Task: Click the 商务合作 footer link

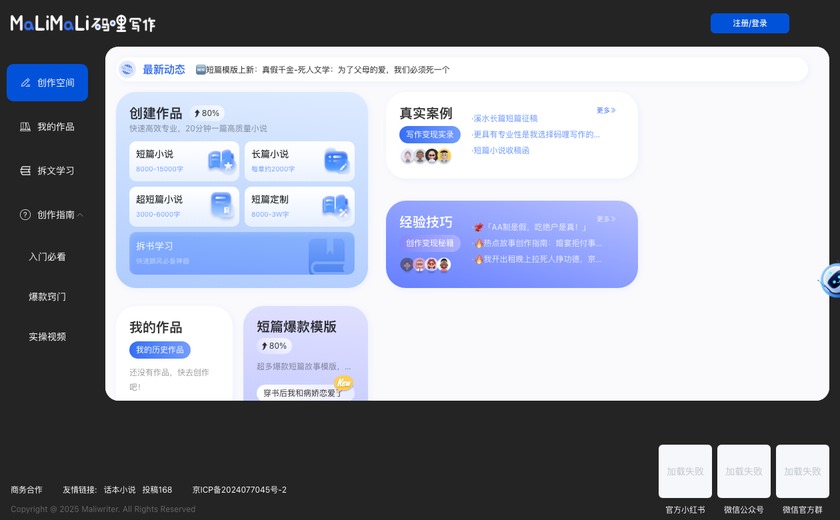Action: click(x=26, y=489)
